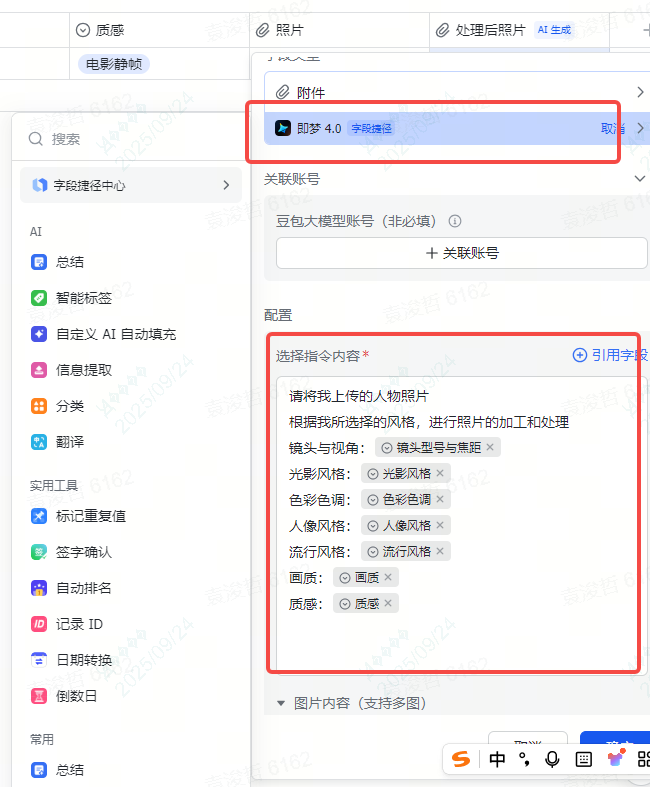Open the 附件 field type chevron
Image resolution: width=650 pixels, height=787 pixels.
click(x=639, y=93)
